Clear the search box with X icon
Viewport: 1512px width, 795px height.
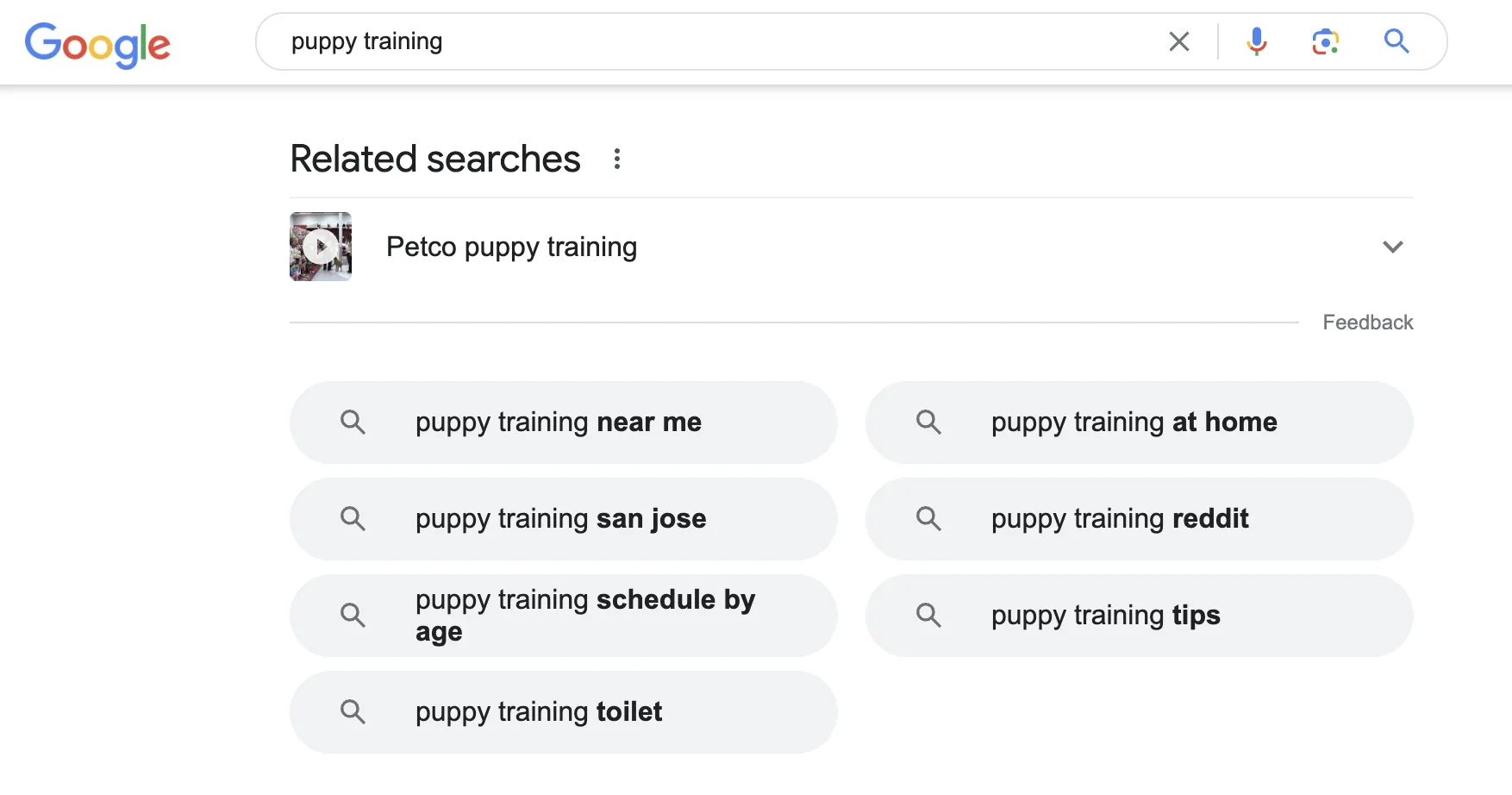point(1178,41)
